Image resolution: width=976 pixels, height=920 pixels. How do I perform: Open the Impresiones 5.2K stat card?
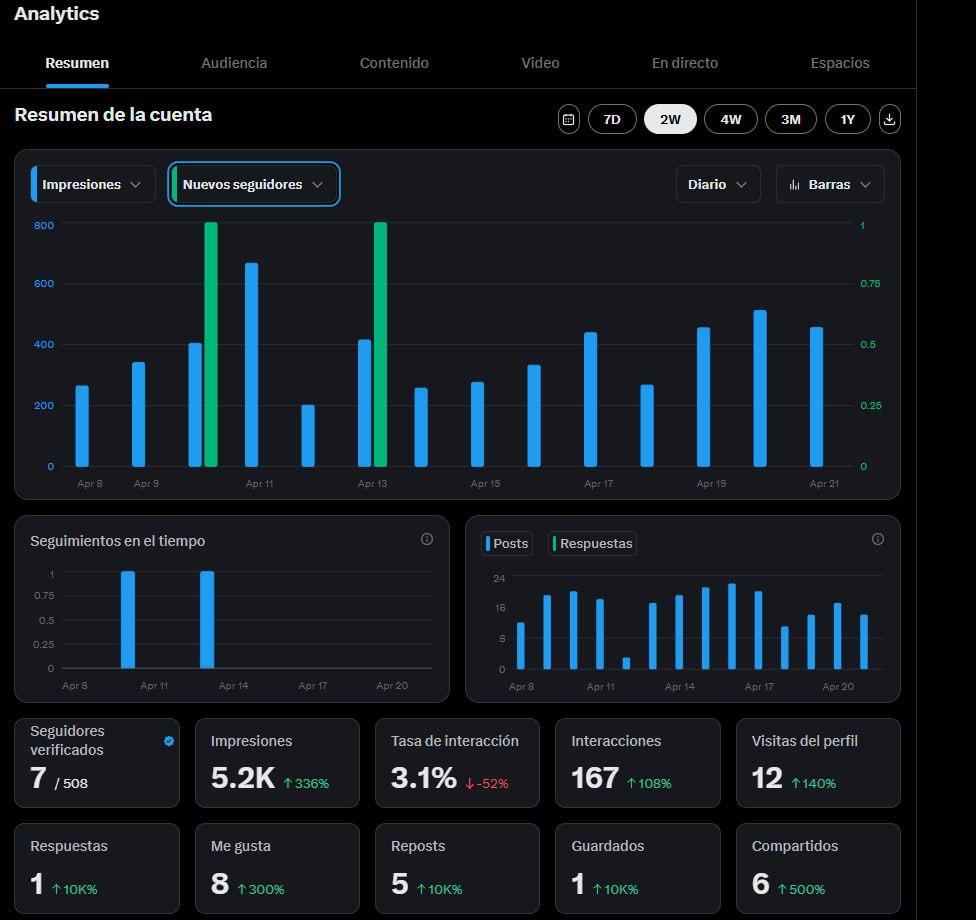pyautogui.click(x=277, y=763)
